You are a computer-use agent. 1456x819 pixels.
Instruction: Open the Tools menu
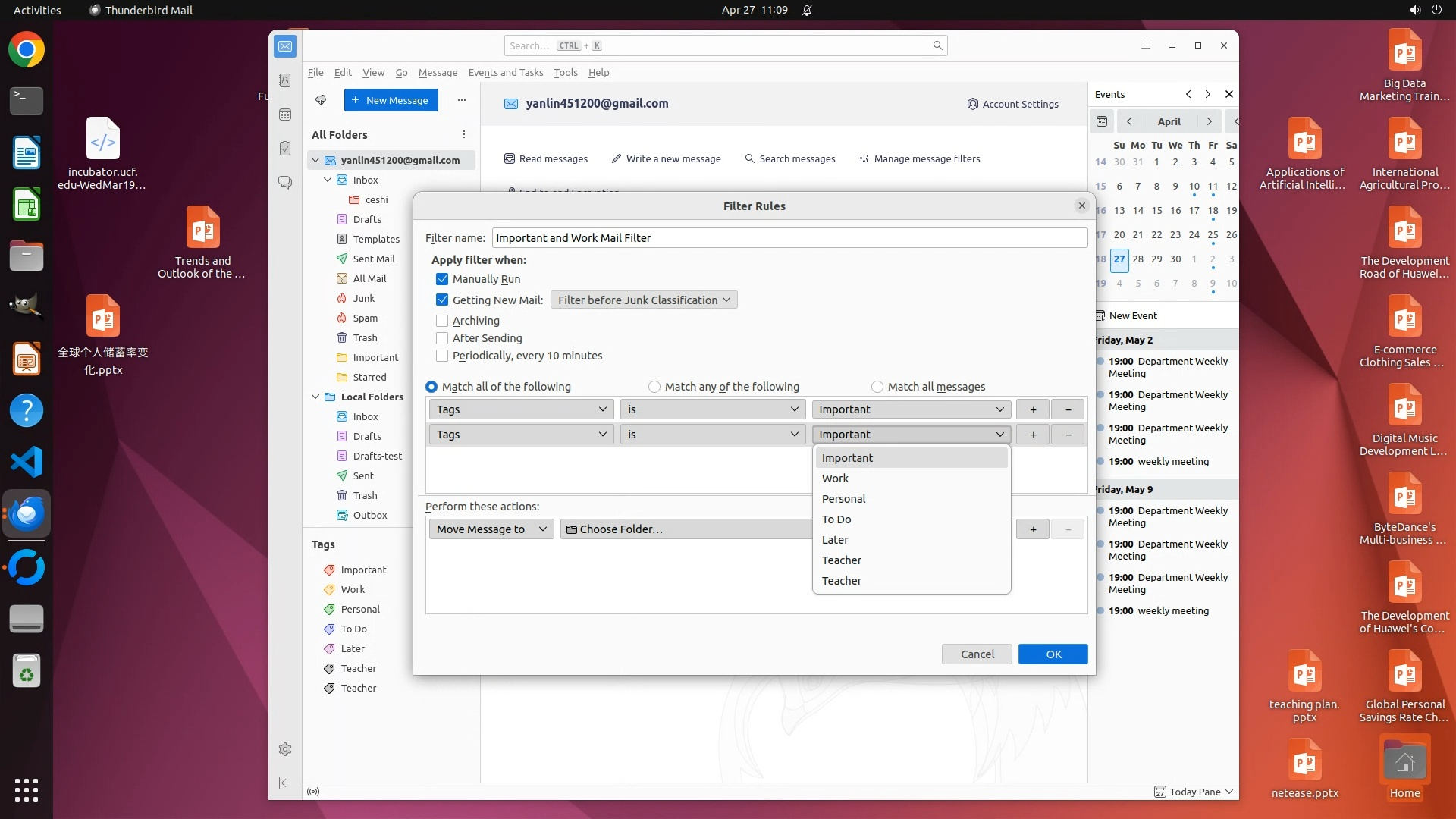click(565, 73)
